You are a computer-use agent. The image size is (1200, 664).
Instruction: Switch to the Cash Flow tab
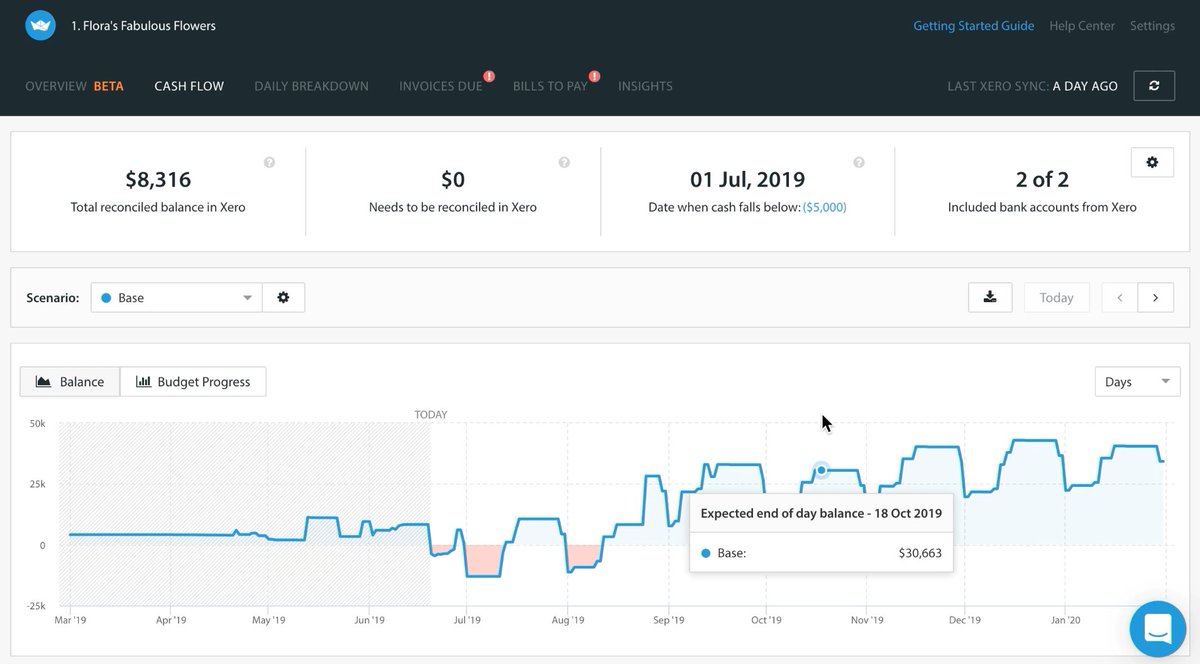(188, 86)
